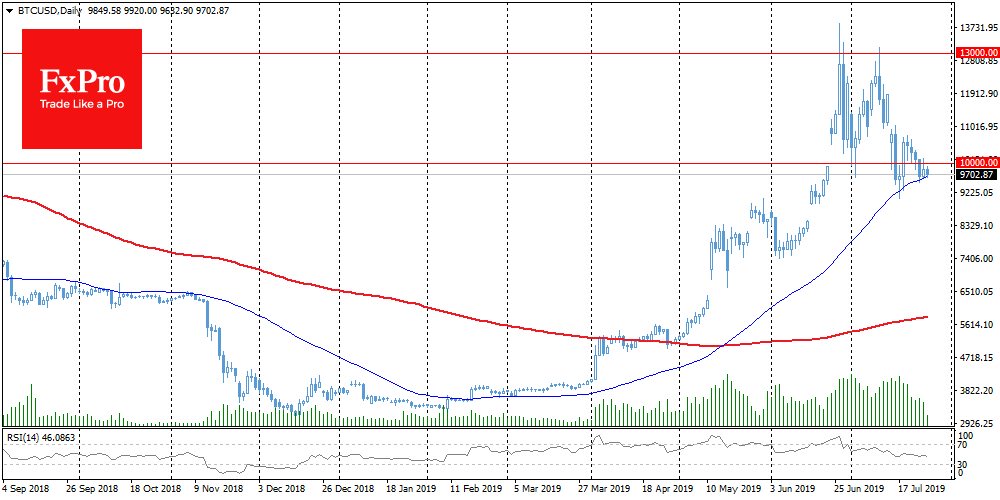Select the 5614.10 price axis label
Screen dimensions: 1000x500
pos(975,325)
